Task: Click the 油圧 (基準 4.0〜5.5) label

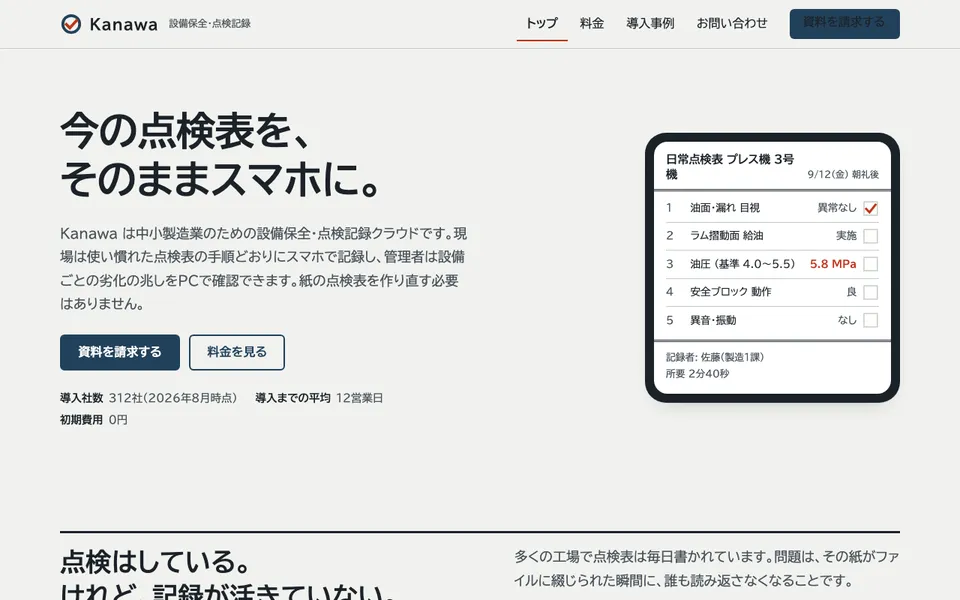Action: click(x=743, y=264)
